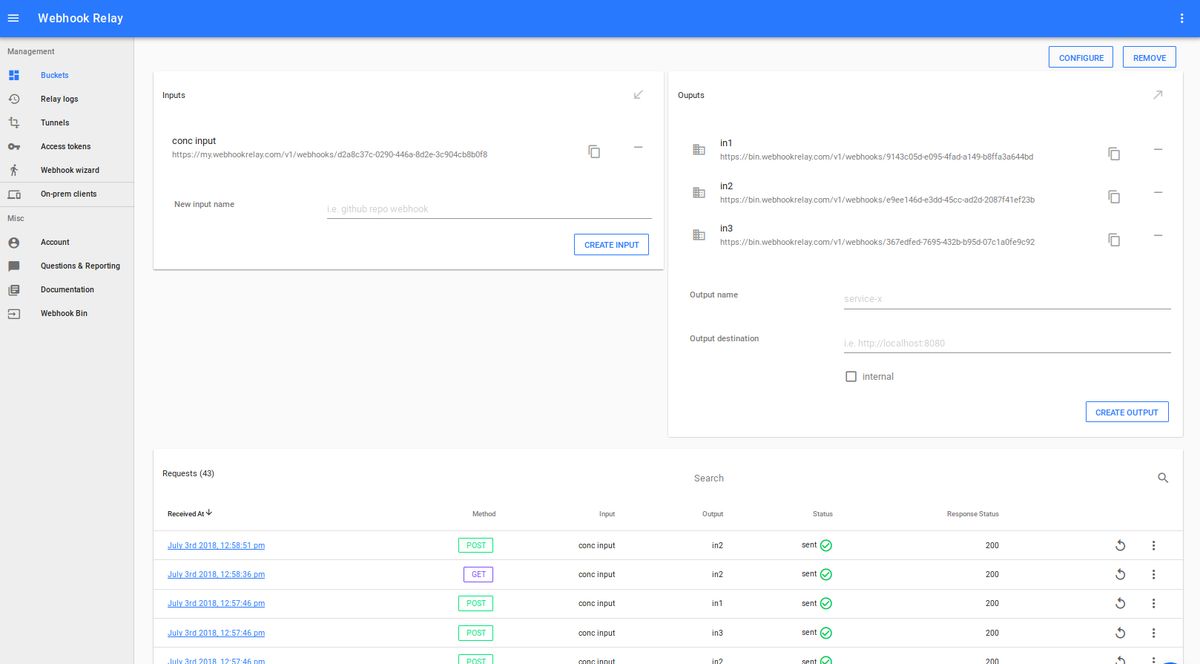Enable the internal output checkbox
Viewport: 1200px width, 664px height.
[851, 376]
